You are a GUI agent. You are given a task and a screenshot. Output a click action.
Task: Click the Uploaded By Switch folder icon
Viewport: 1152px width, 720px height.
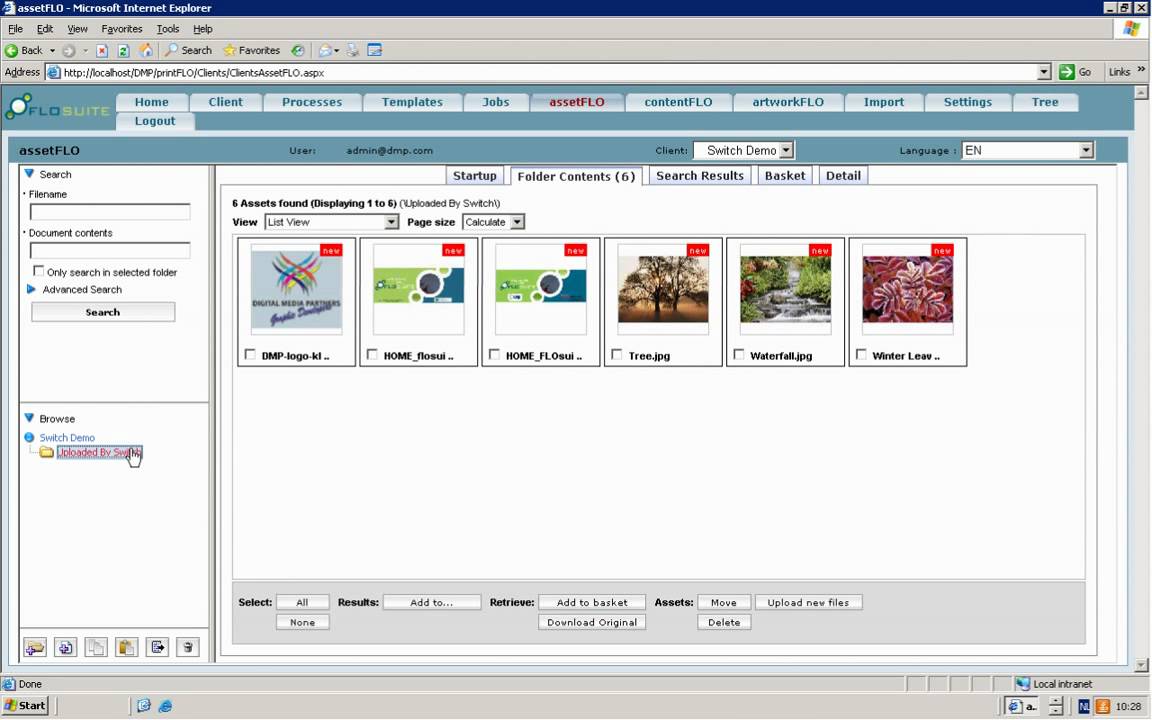pyautogui.click(x=46, y=453)
